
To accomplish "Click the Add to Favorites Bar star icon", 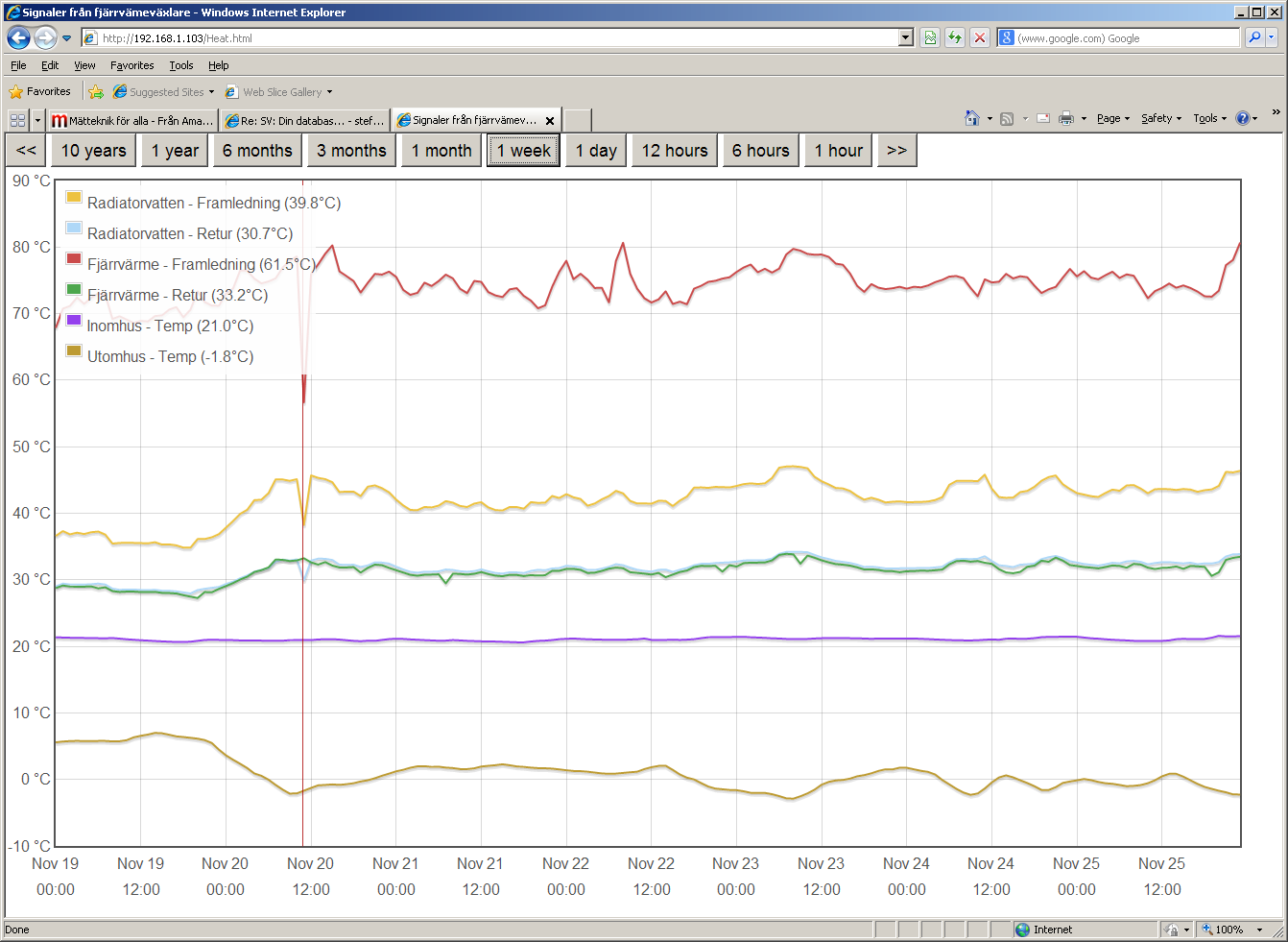I will (x=96, y=92).
